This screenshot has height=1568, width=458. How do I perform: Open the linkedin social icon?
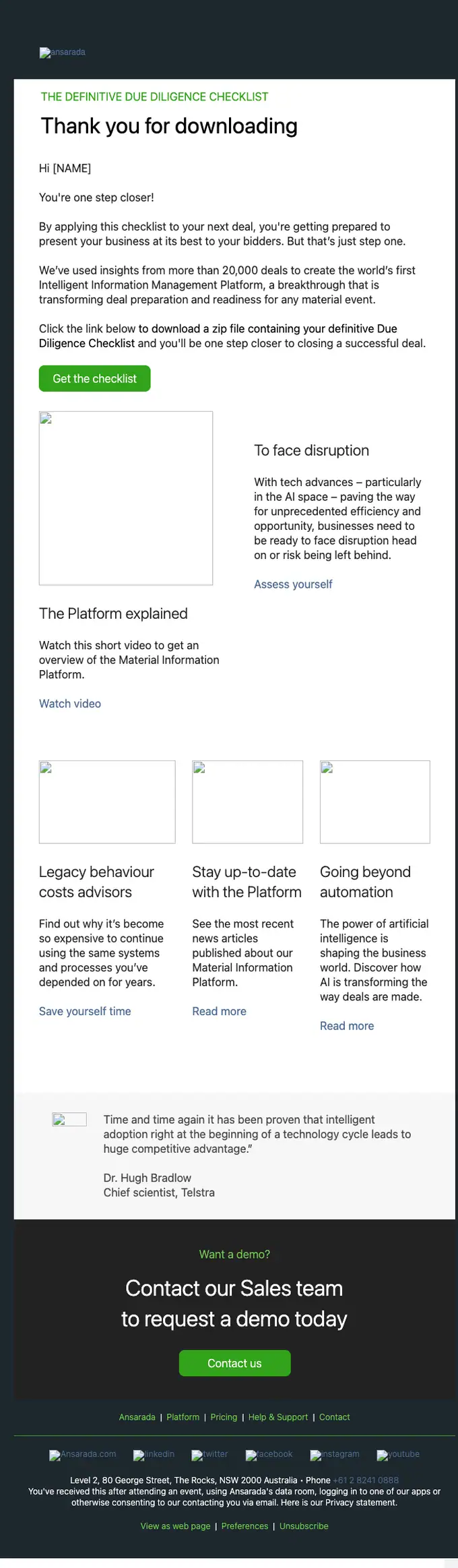point(154,1455)
